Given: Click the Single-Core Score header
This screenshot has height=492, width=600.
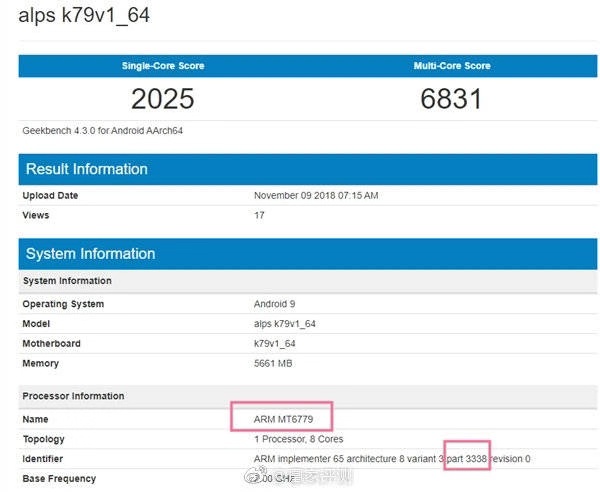Looking at the screenshot, I should click(163, 66).
